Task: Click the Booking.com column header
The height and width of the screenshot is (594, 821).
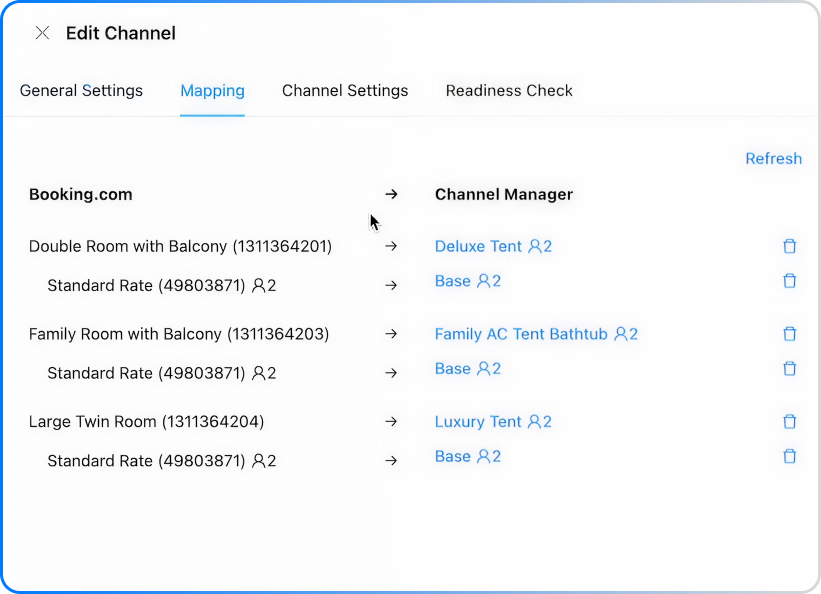Action: pos(81,194)
